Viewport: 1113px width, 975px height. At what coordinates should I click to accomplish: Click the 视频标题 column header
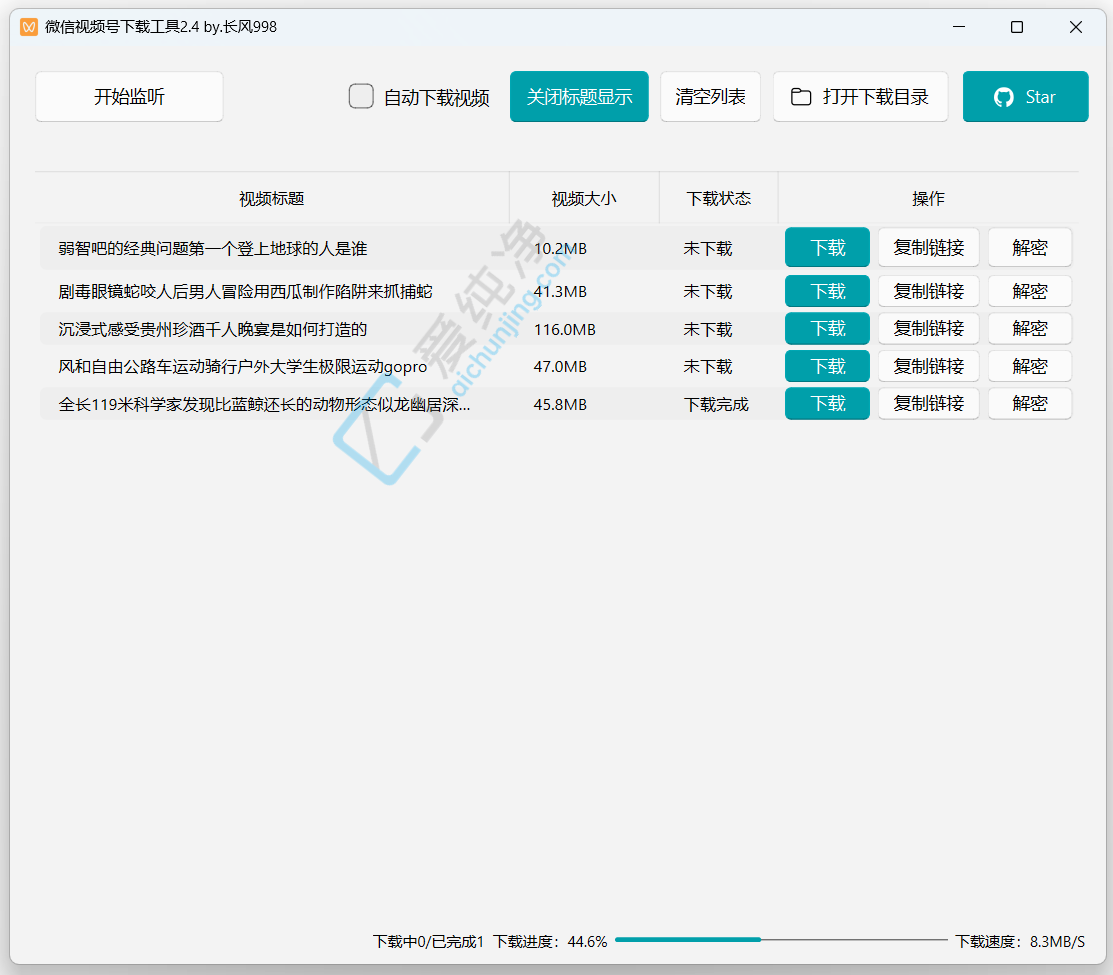(272, 198)
